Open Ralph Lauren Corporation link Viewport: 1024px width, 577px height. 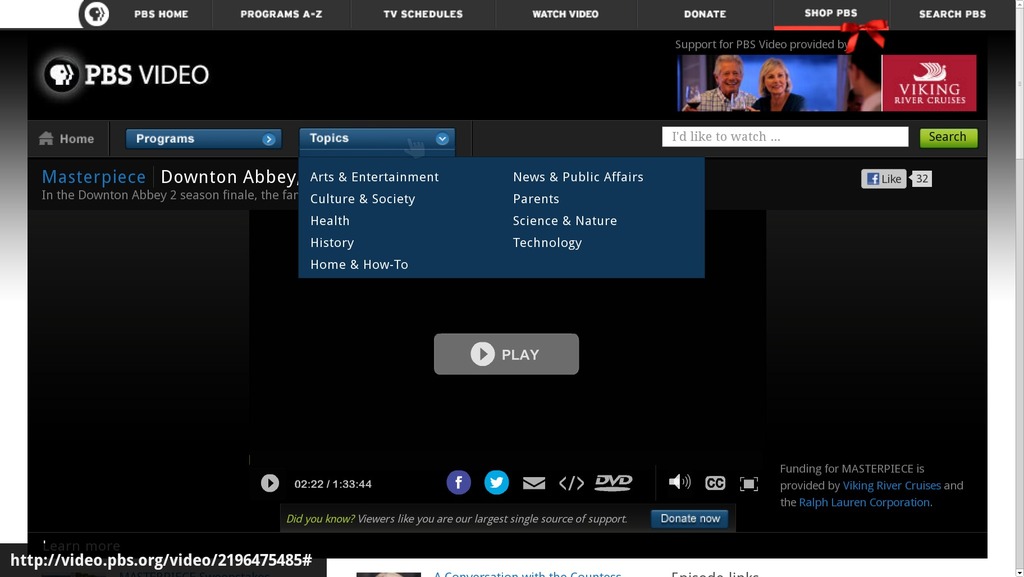point(864,503)
